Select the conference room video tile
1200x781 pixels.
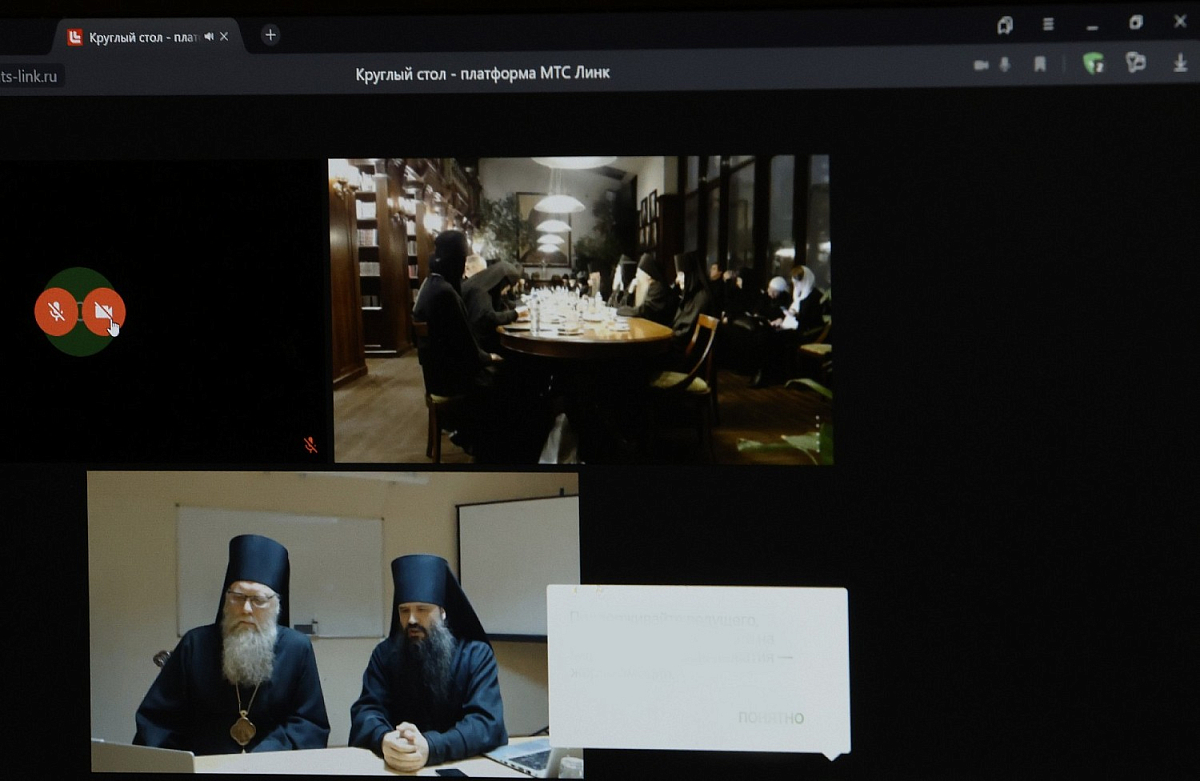[x=580, y=309]
